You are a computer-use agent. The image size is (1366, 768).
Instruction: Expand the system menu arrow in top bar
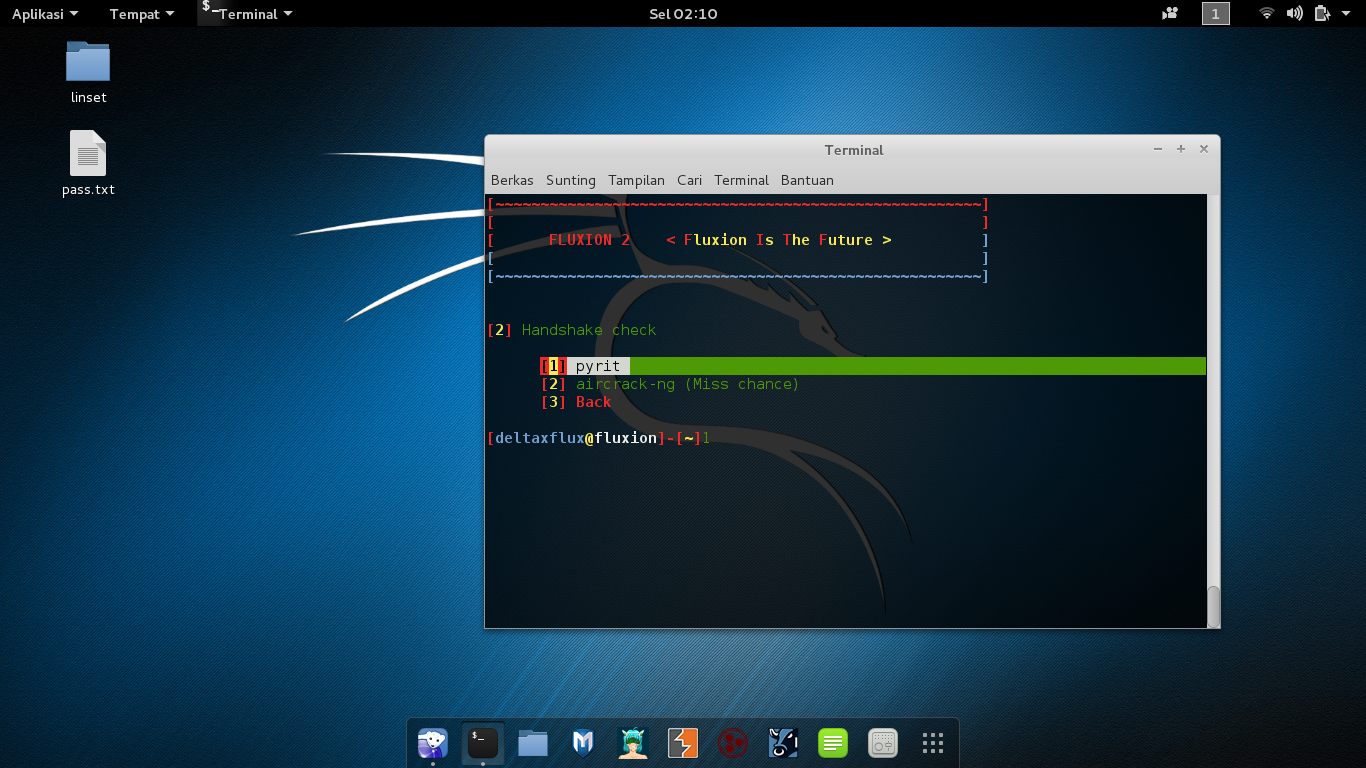[x=1347, y=14]
